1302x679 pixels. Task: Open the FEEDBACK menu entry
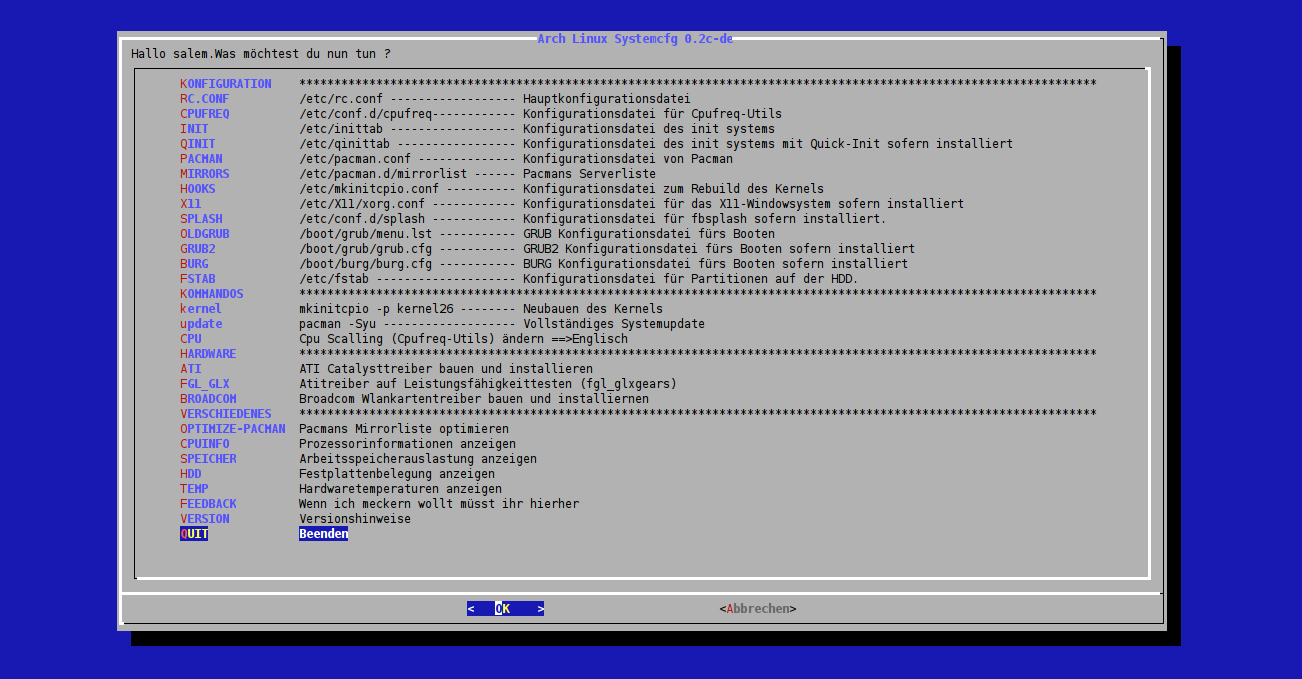208,504
